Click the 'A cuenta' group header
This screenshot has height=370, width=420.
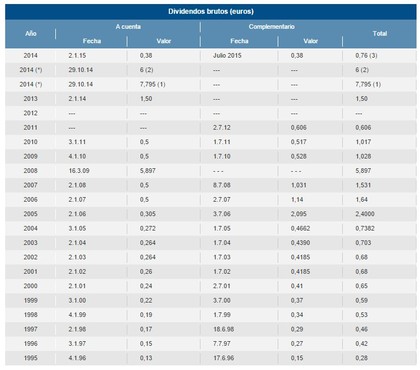(x=128, y=27)
